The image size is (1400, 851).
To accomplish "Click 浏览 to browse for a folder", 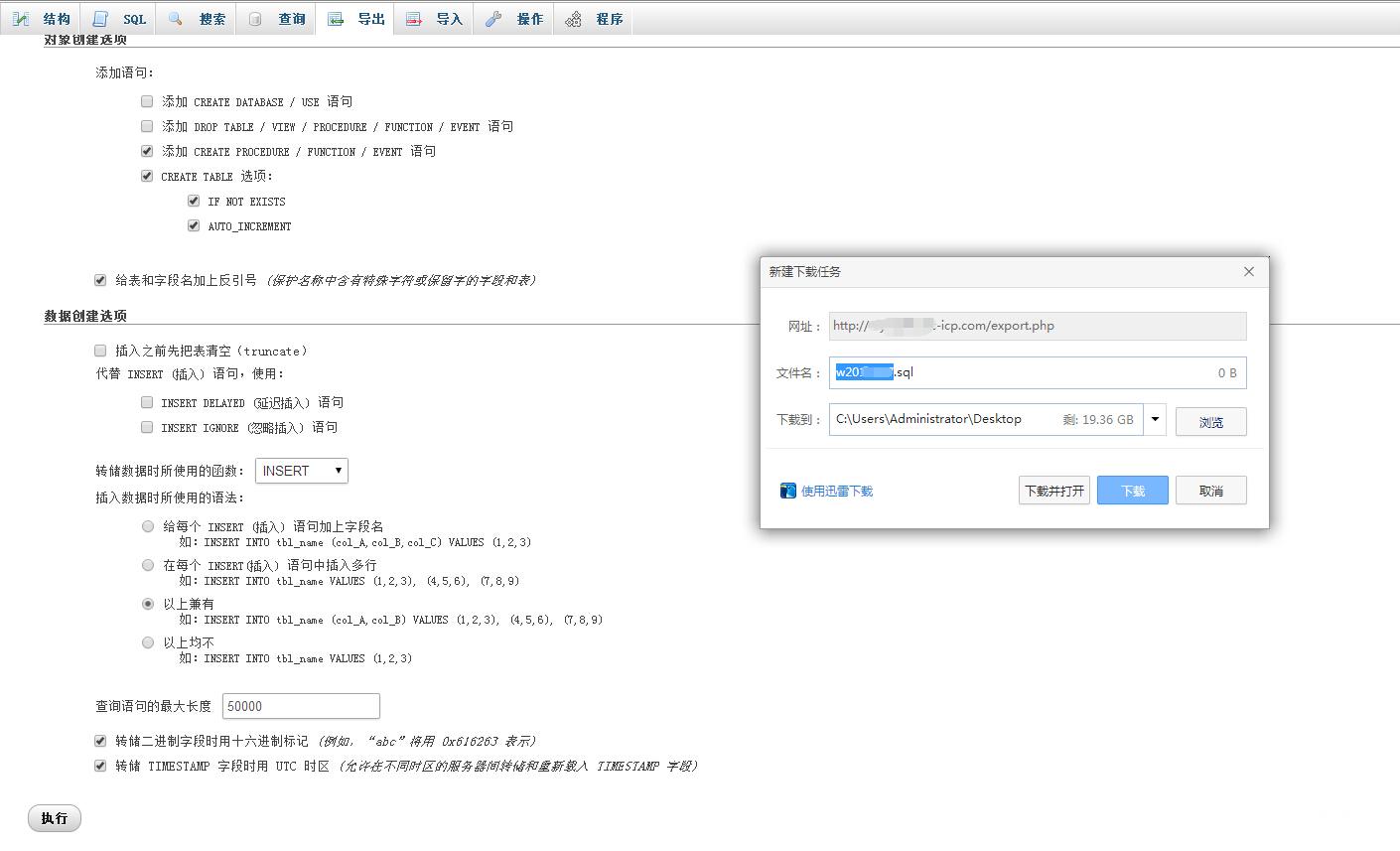I will (1210, 421).
